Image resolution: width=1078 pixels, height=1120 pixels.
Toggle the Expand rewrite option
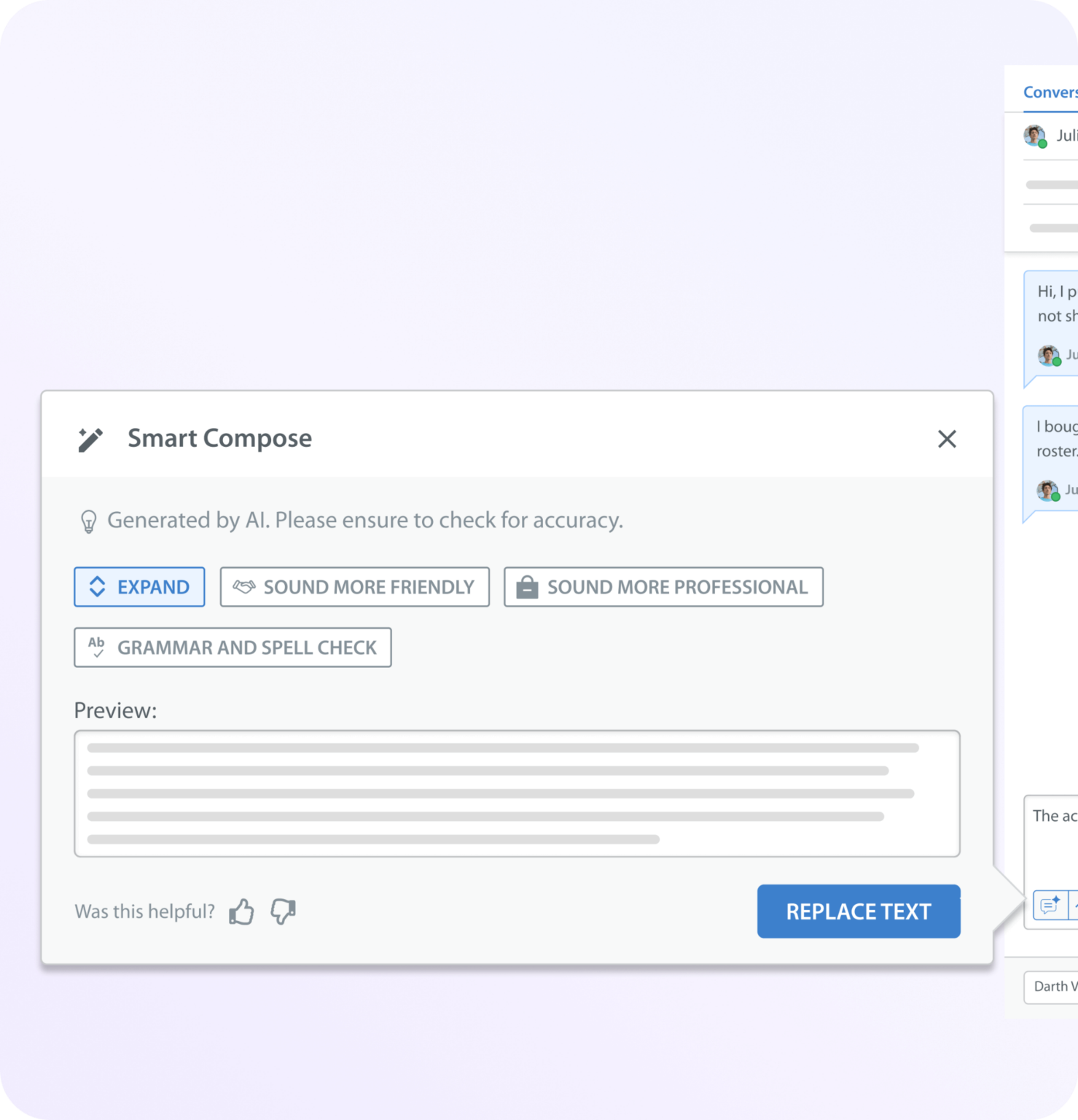tap(139, 586)
